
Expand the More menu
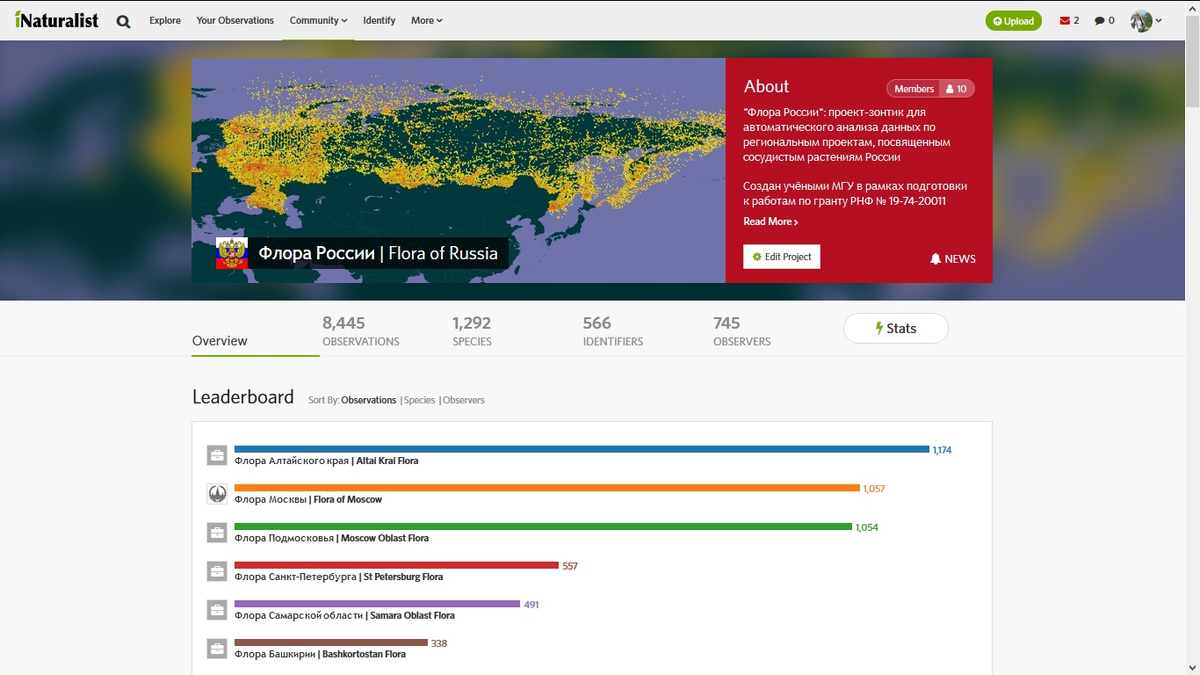[426, 20]
